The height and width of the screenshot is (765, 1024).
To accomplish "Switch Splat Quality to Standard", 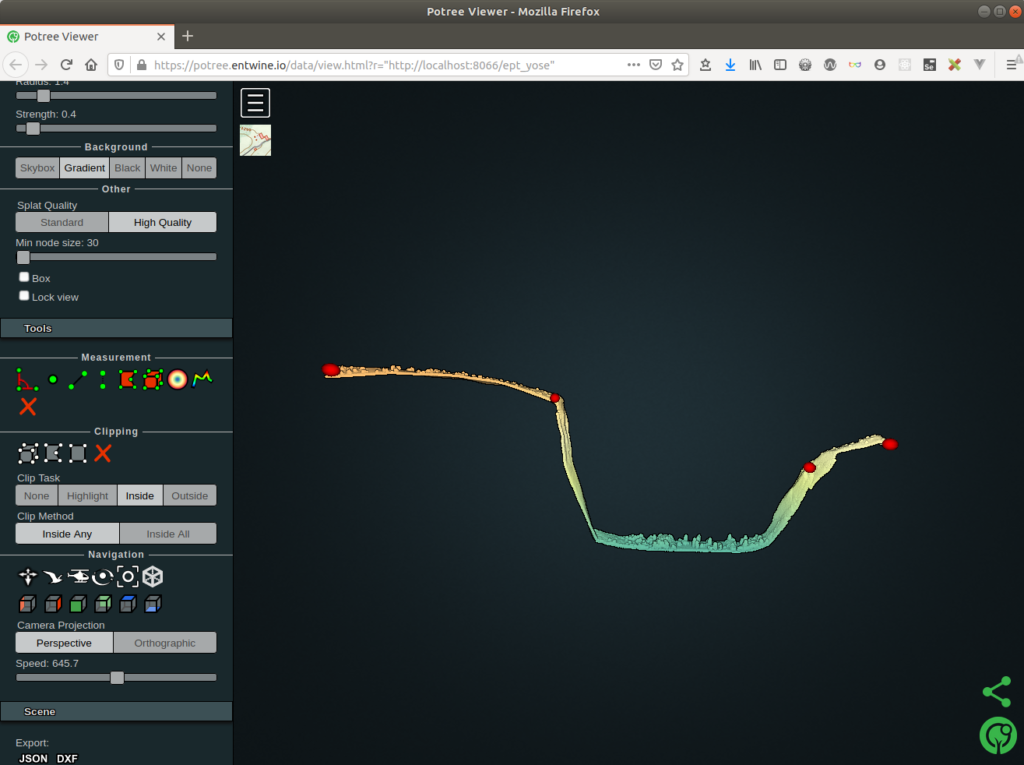I will click(61, 221).
